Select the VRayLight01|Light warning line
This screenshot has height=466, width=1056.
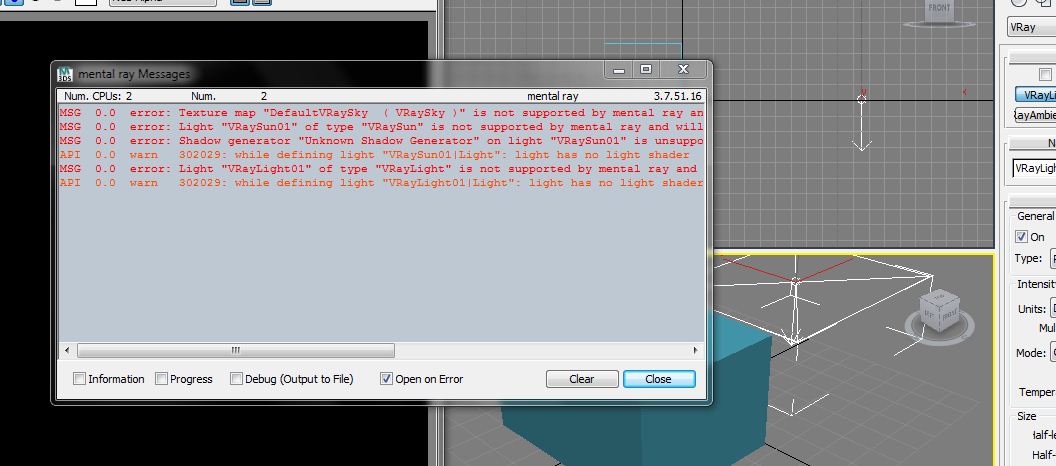point(381,183)
